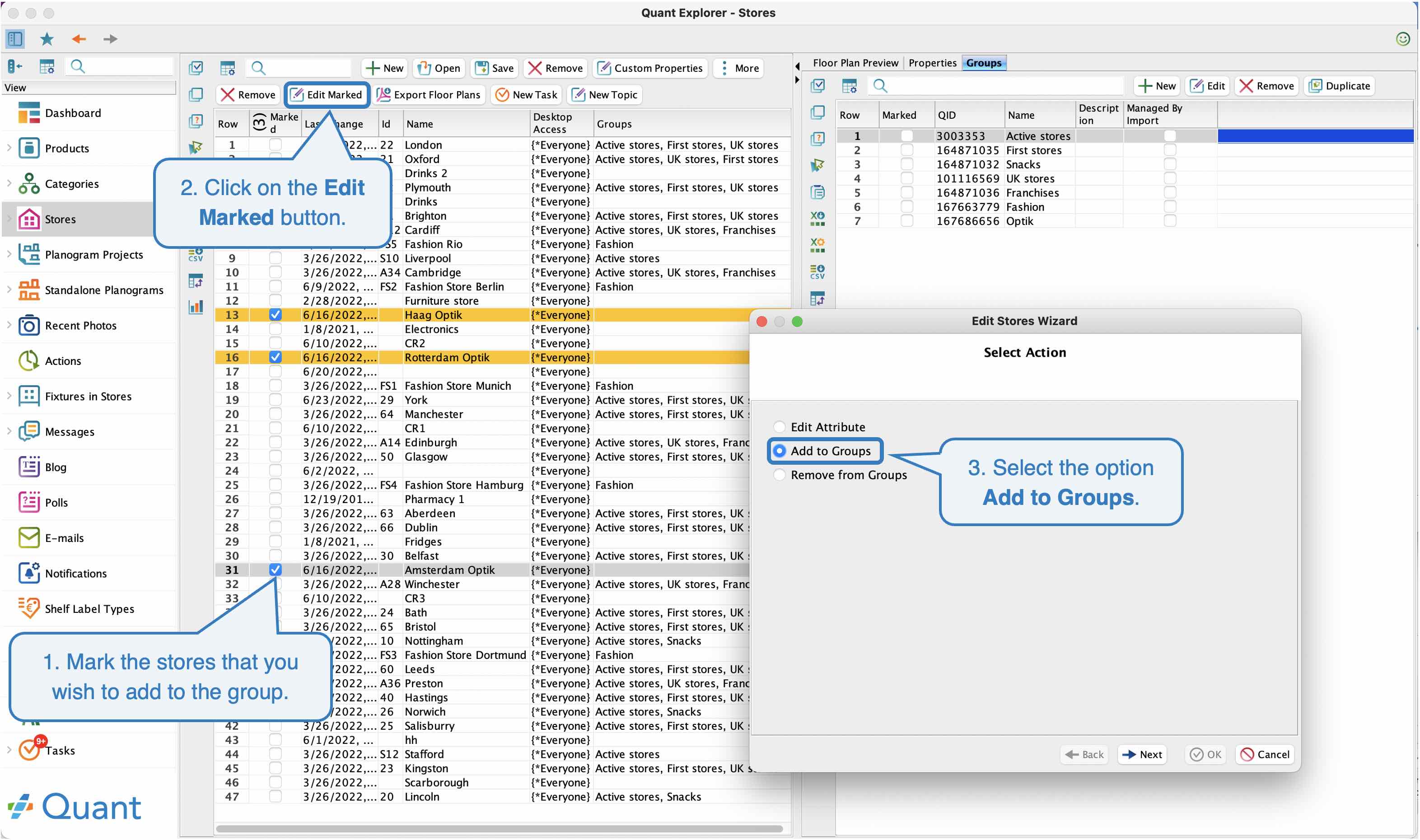
Task: Open the Stores house icon
Action: click(29, 219)
